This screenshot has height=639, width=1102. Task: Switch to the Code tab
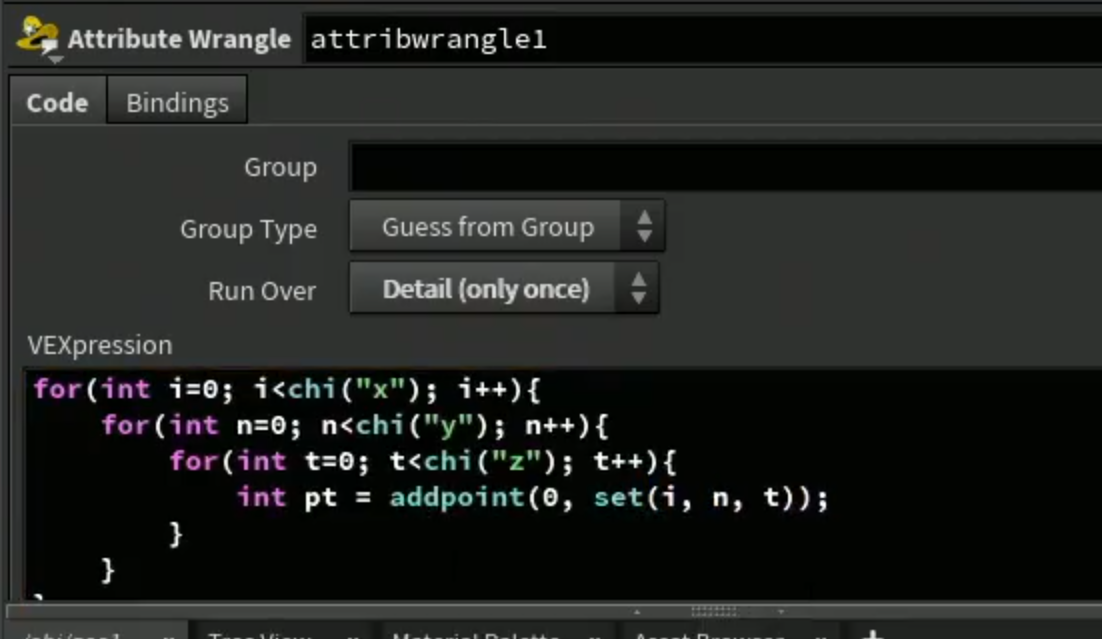pyautogui.click(x=58, y=103)
